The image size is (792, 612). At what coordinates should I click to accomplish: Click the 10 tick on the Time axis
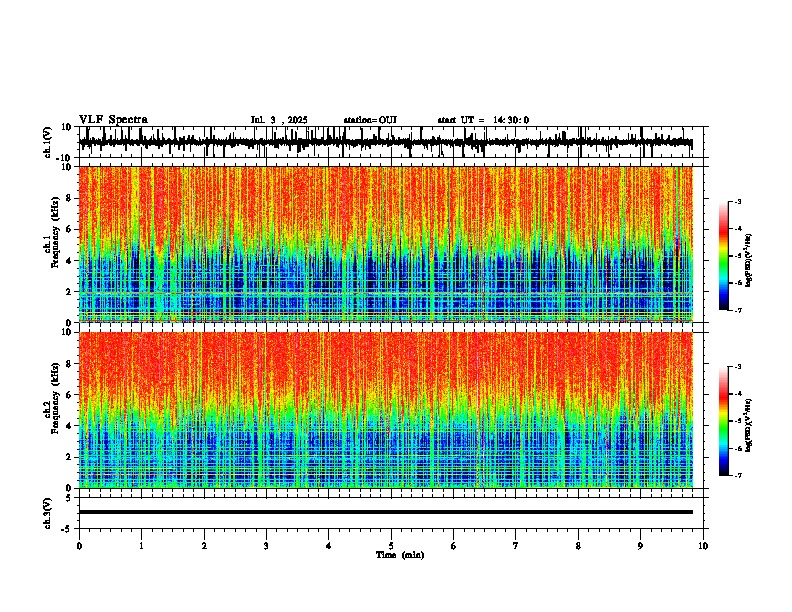pyautogui.click(x=703, y=546)
